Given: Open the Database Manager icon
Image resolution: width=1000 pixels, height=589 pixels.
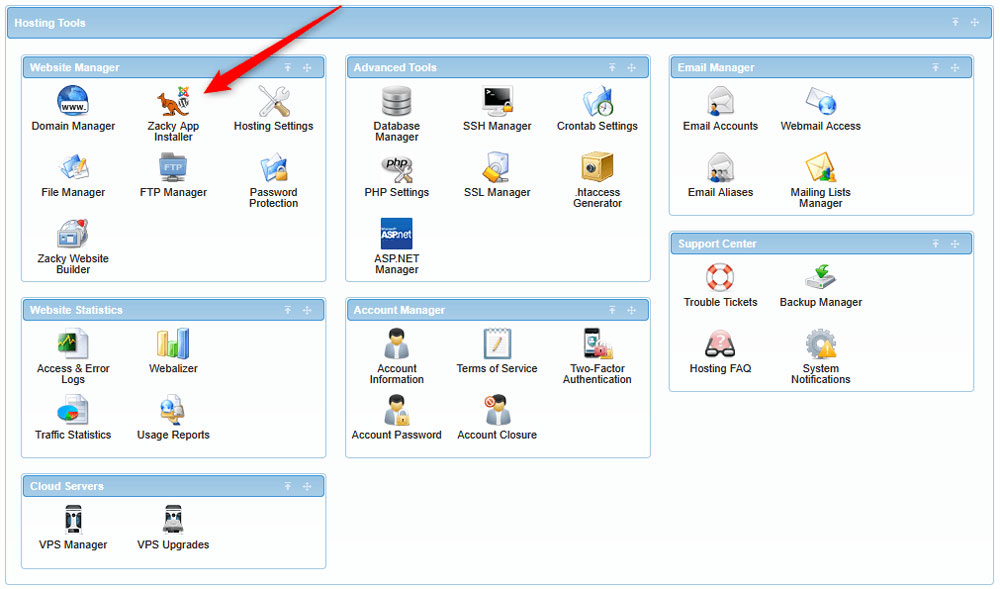Looking at the screenshot, I should [397, 101].
